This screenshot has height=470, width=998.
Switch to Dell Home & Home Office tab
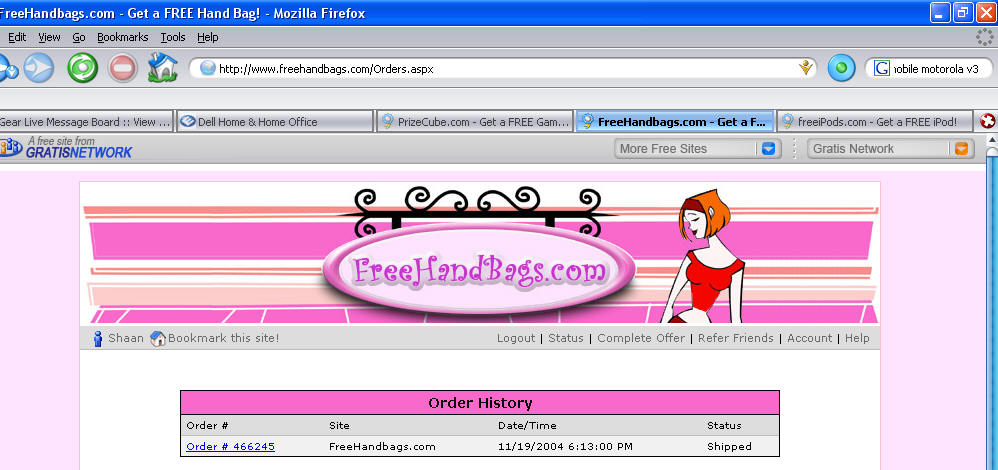coord(275,122)
